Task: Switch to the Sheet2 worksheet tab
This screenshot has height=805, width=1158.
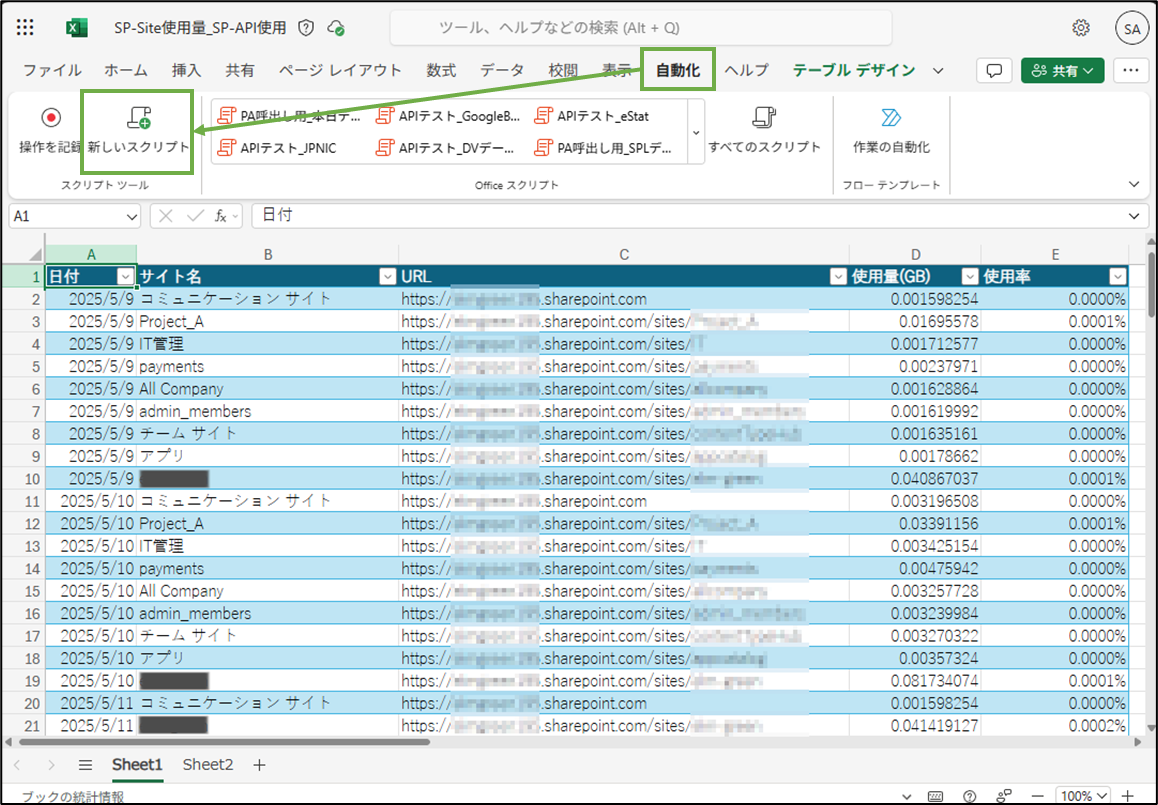Action: 208,765
